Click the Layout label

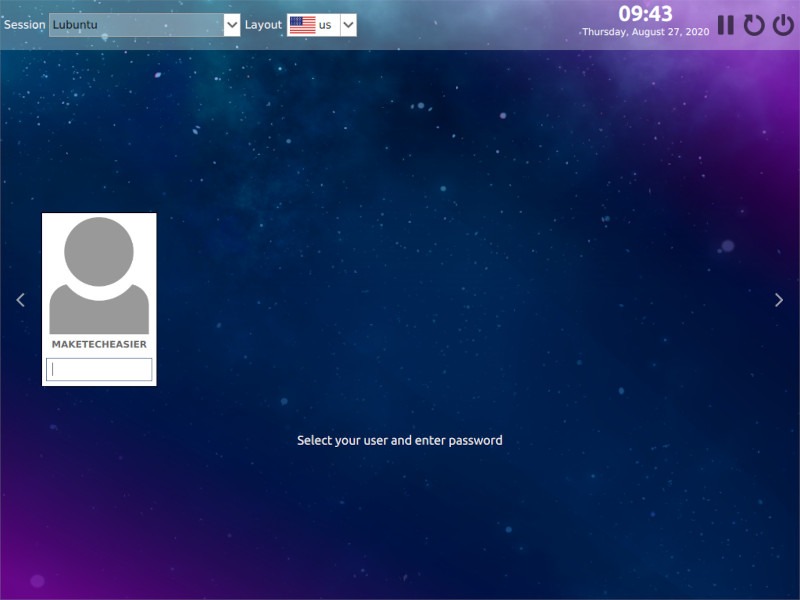[x=263, y=24]
